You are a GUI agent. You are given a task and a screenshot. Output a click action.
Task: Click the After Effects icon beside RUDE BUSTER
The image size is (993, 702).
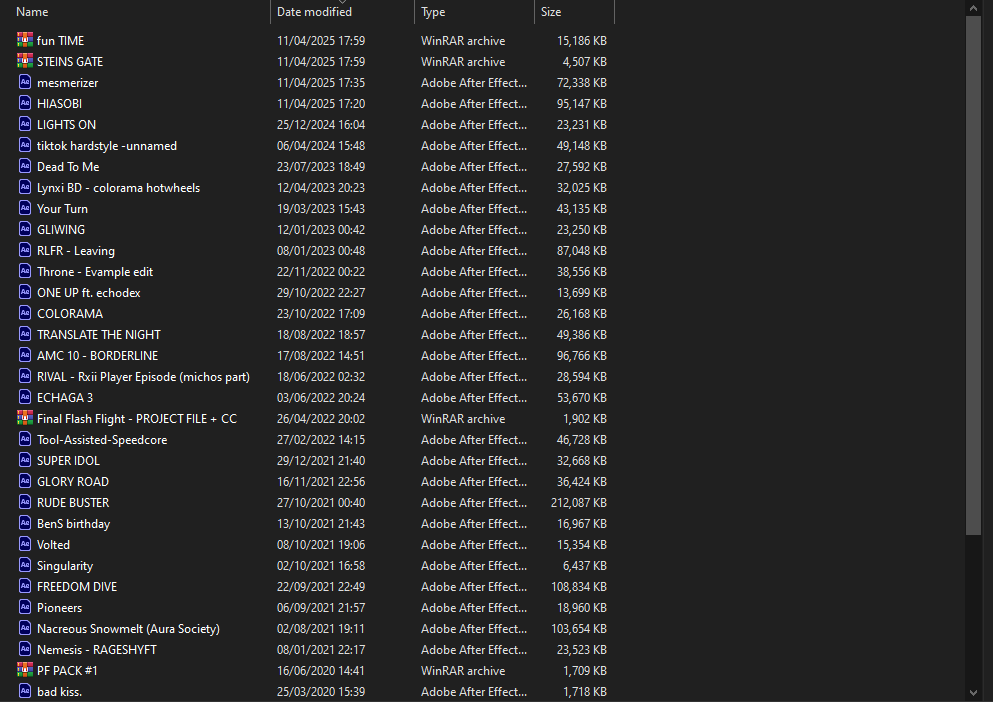[25, 502]
